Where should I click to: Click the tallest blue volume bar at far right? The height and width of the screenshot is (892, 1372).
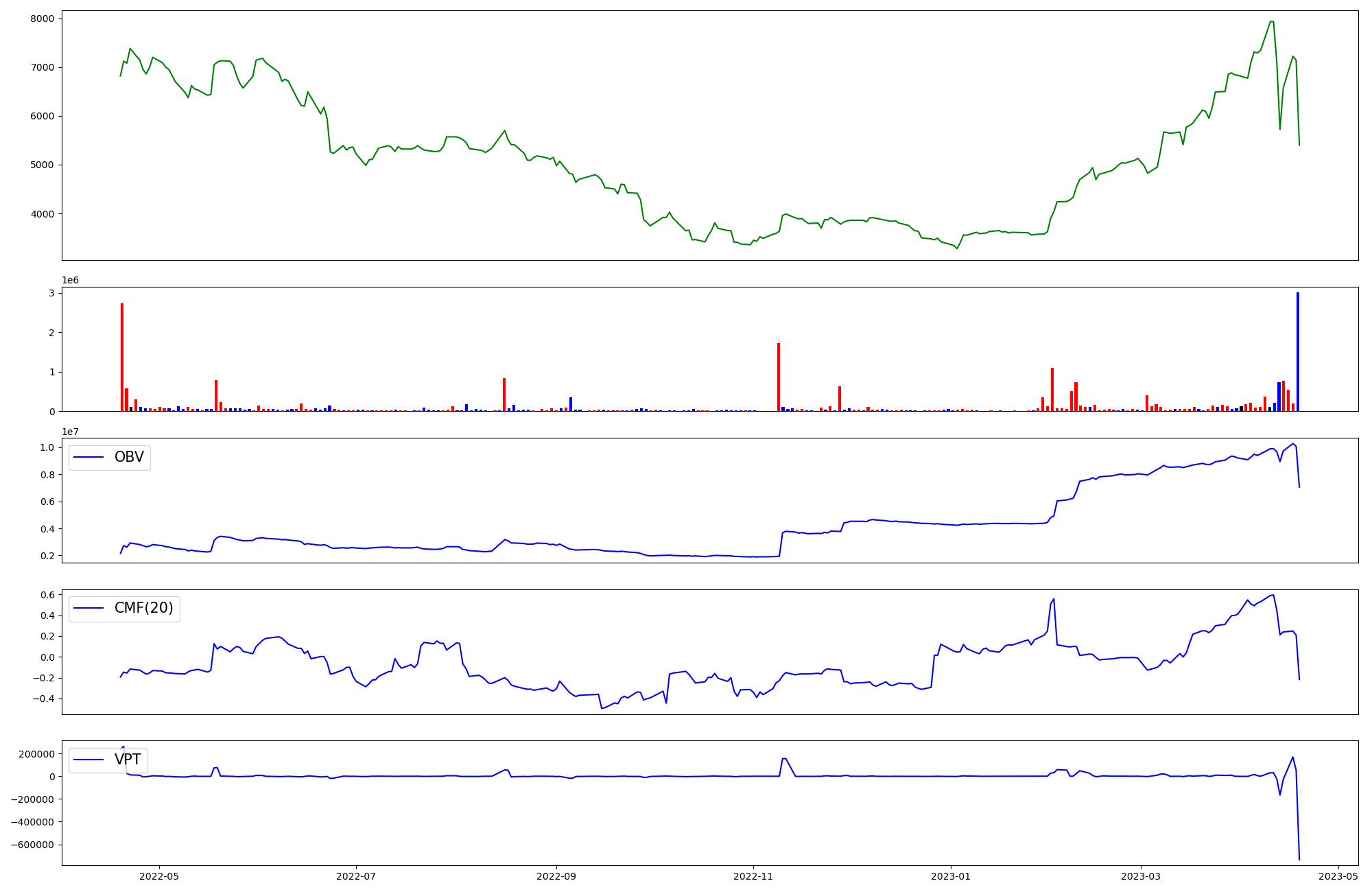pyautogui.click(x=1298, y=352)
